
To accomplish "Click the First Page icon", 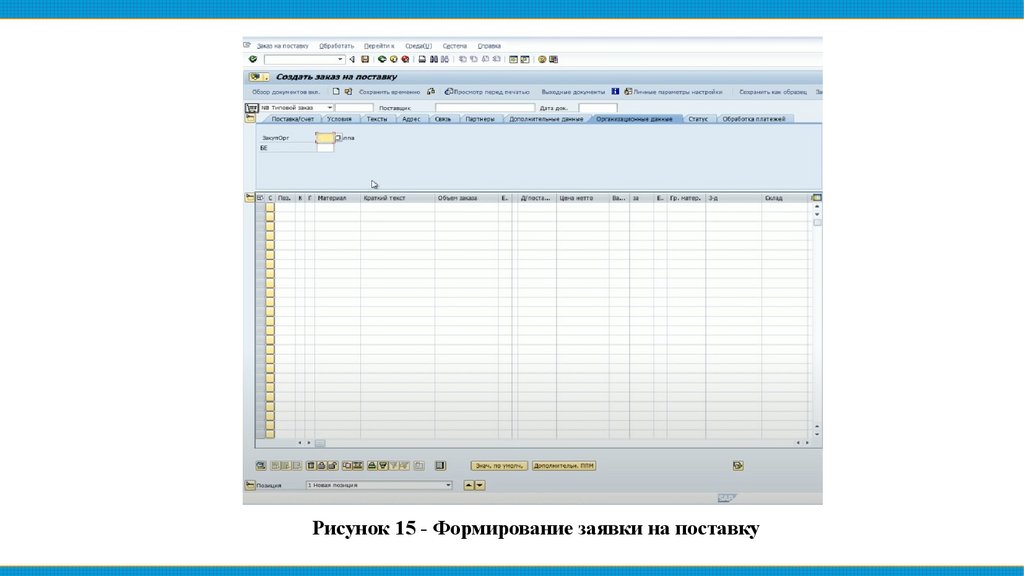I will (462, 59).
